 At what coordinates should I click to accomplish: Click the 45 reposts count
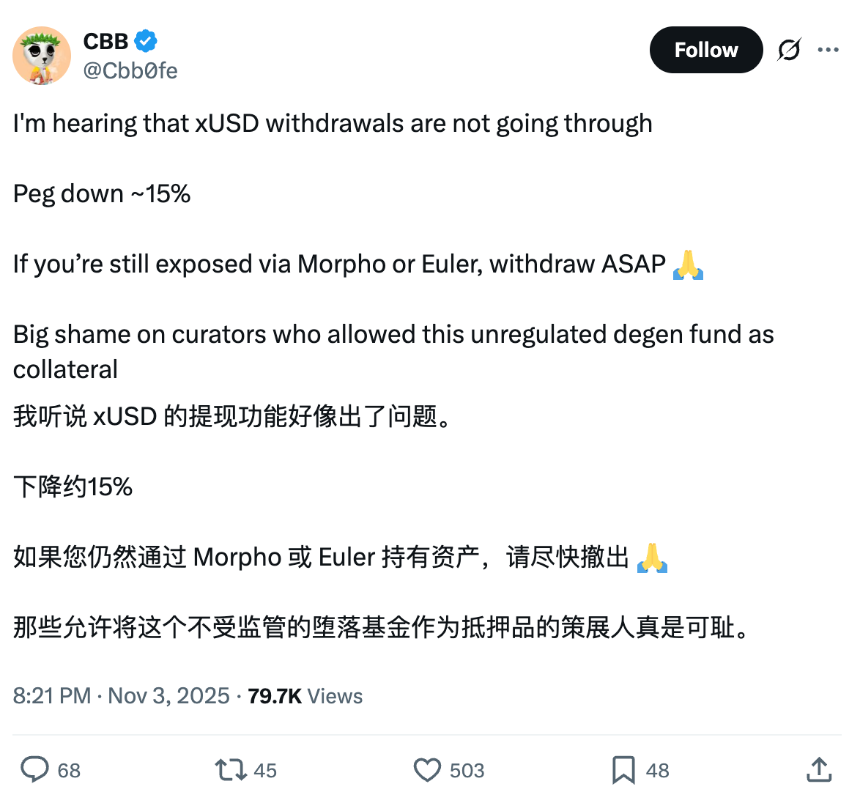[266, 771]
